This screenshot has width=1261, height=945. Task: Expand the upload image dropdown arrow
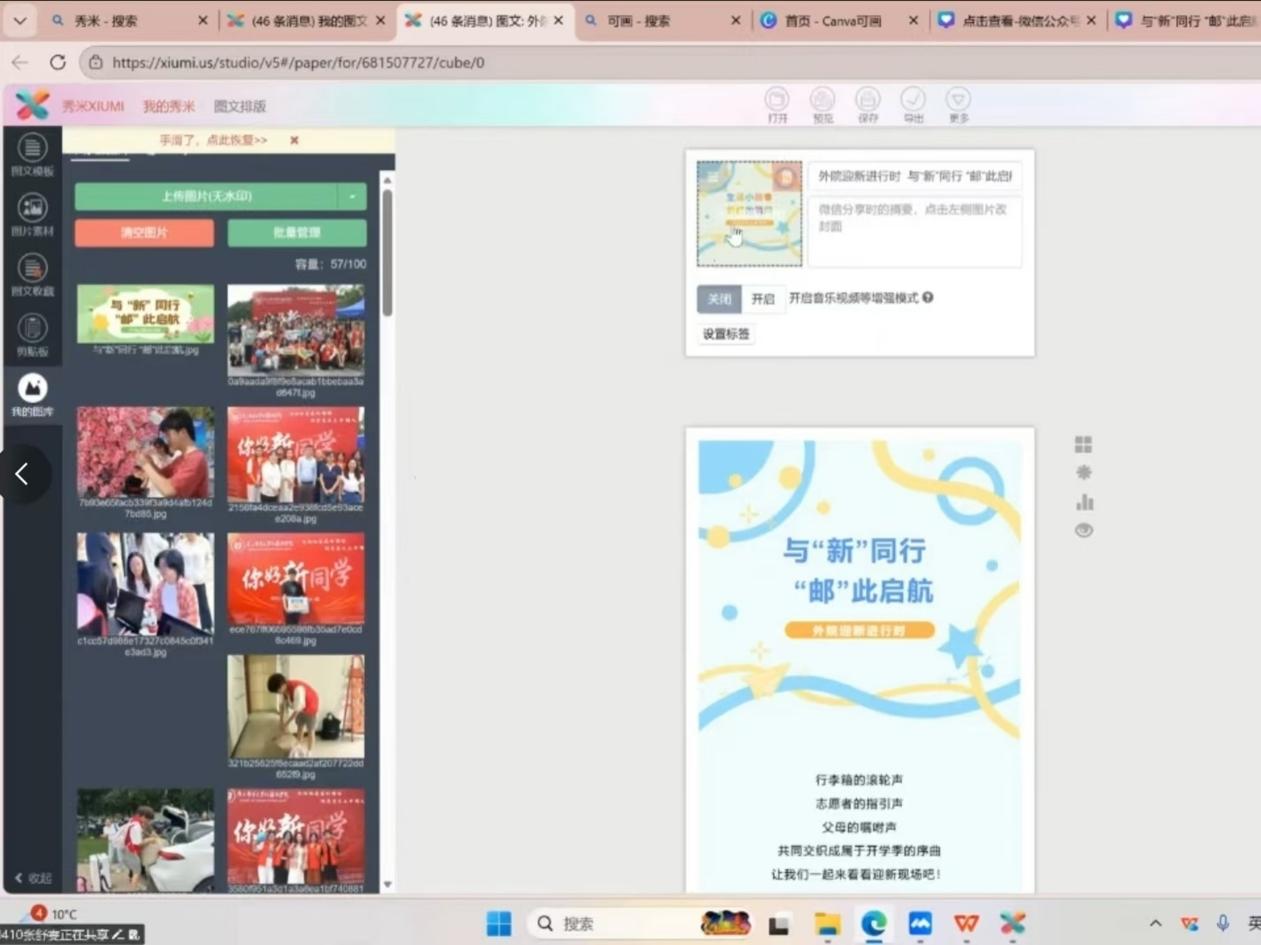352,197
